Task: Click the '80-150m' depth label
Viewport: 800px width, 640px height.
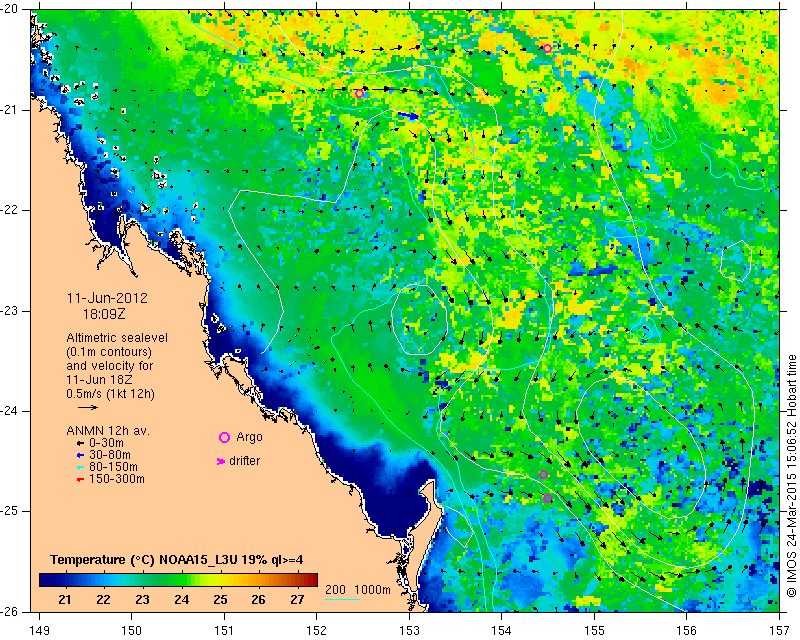Action: (x=113, y=467)
